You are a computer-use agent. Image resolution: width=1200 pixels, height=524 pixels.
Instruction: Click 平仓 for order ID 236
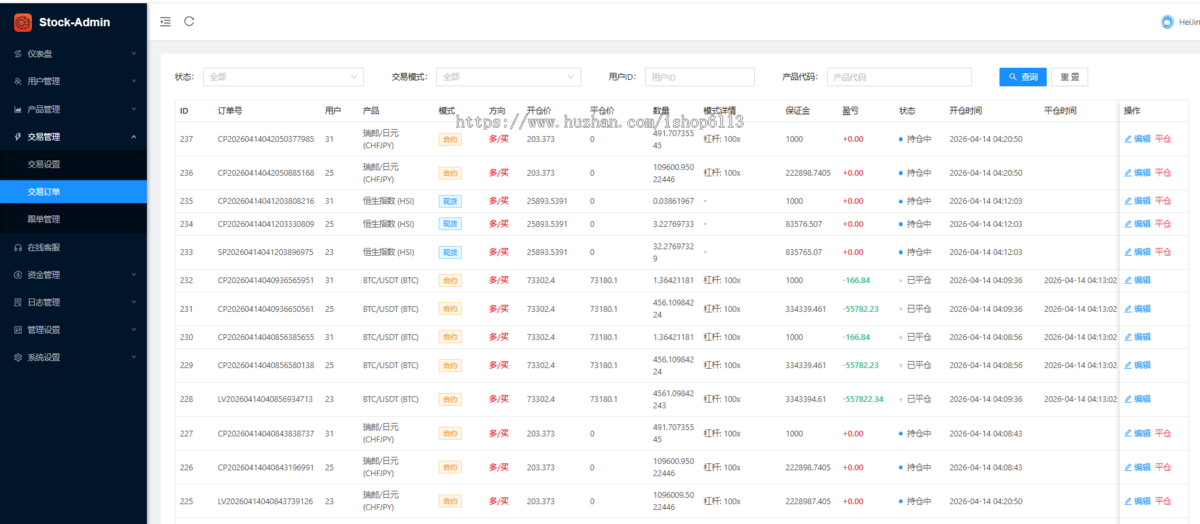tap(1163, 173)
